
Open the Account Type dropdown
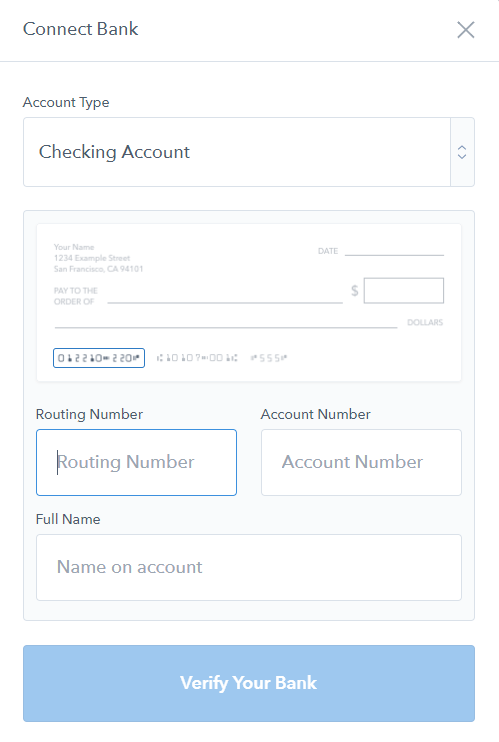click(x=249, y=152)
